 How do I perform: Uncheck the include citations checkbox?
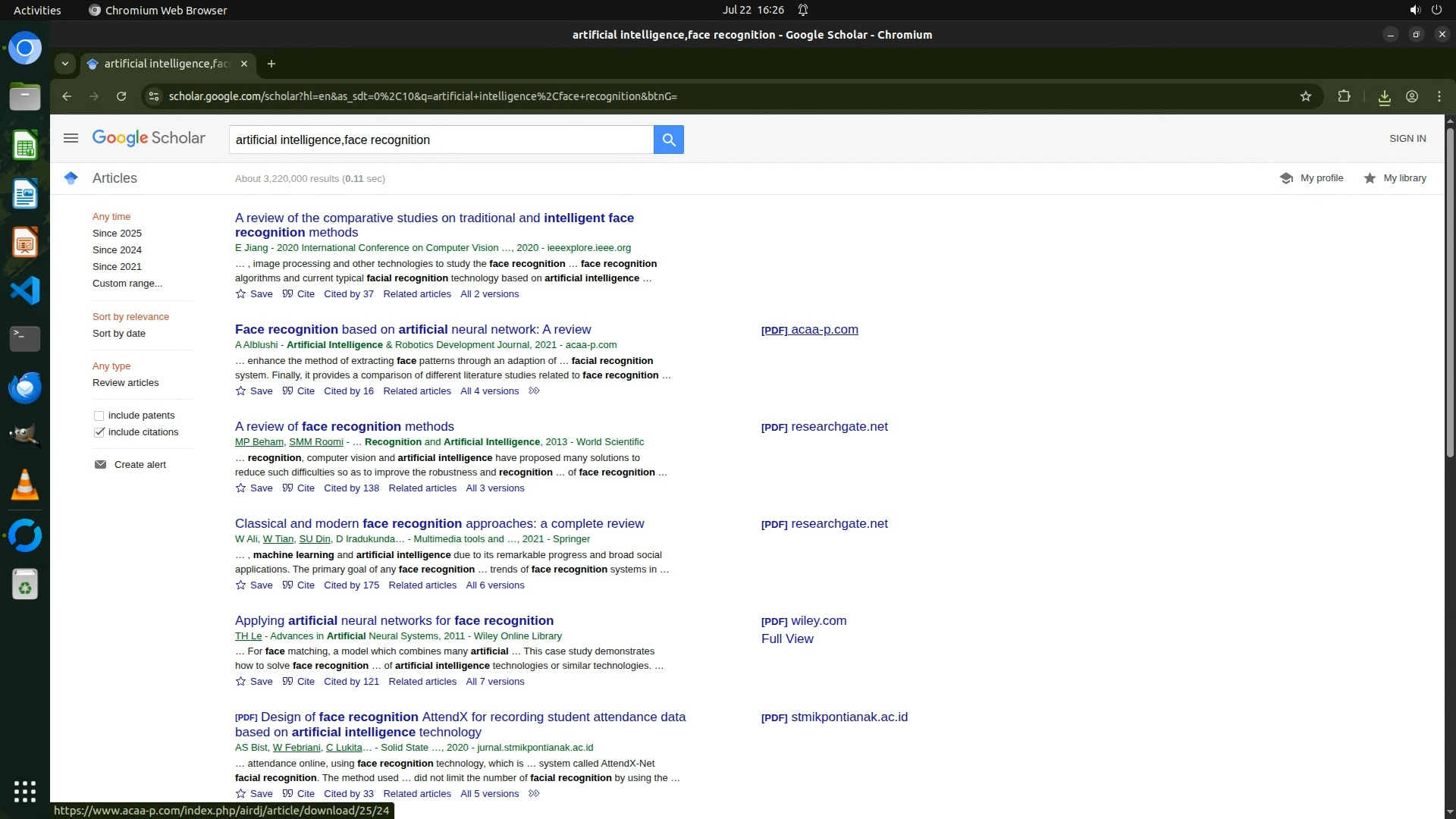point(99,432)
